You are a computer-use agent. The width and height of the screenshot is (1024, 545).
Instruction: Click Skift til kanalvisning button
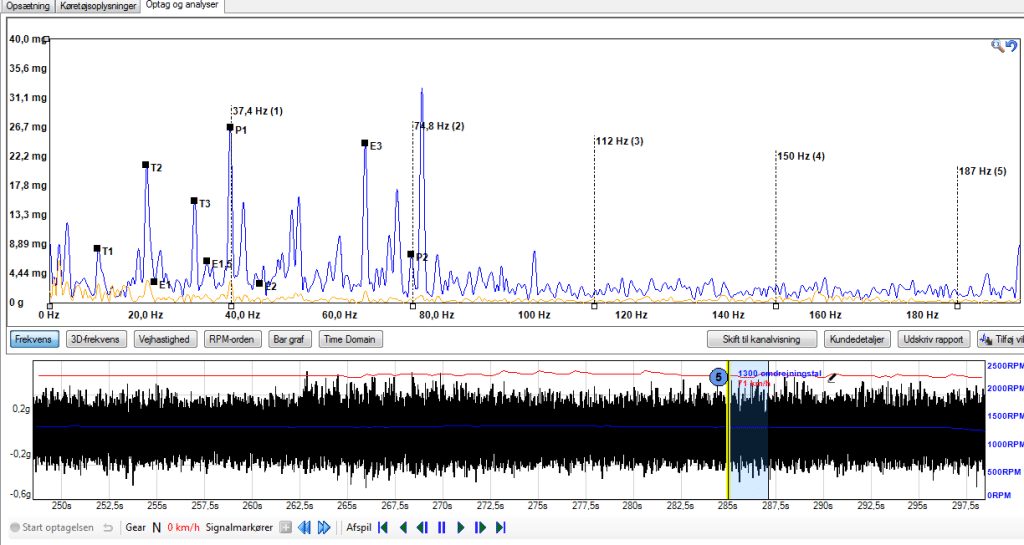coord(762,339)
